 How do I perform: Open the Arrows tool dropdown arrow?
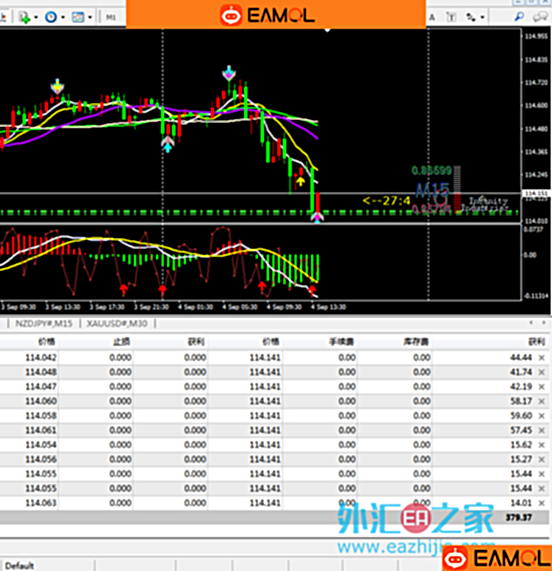(482, 17)
